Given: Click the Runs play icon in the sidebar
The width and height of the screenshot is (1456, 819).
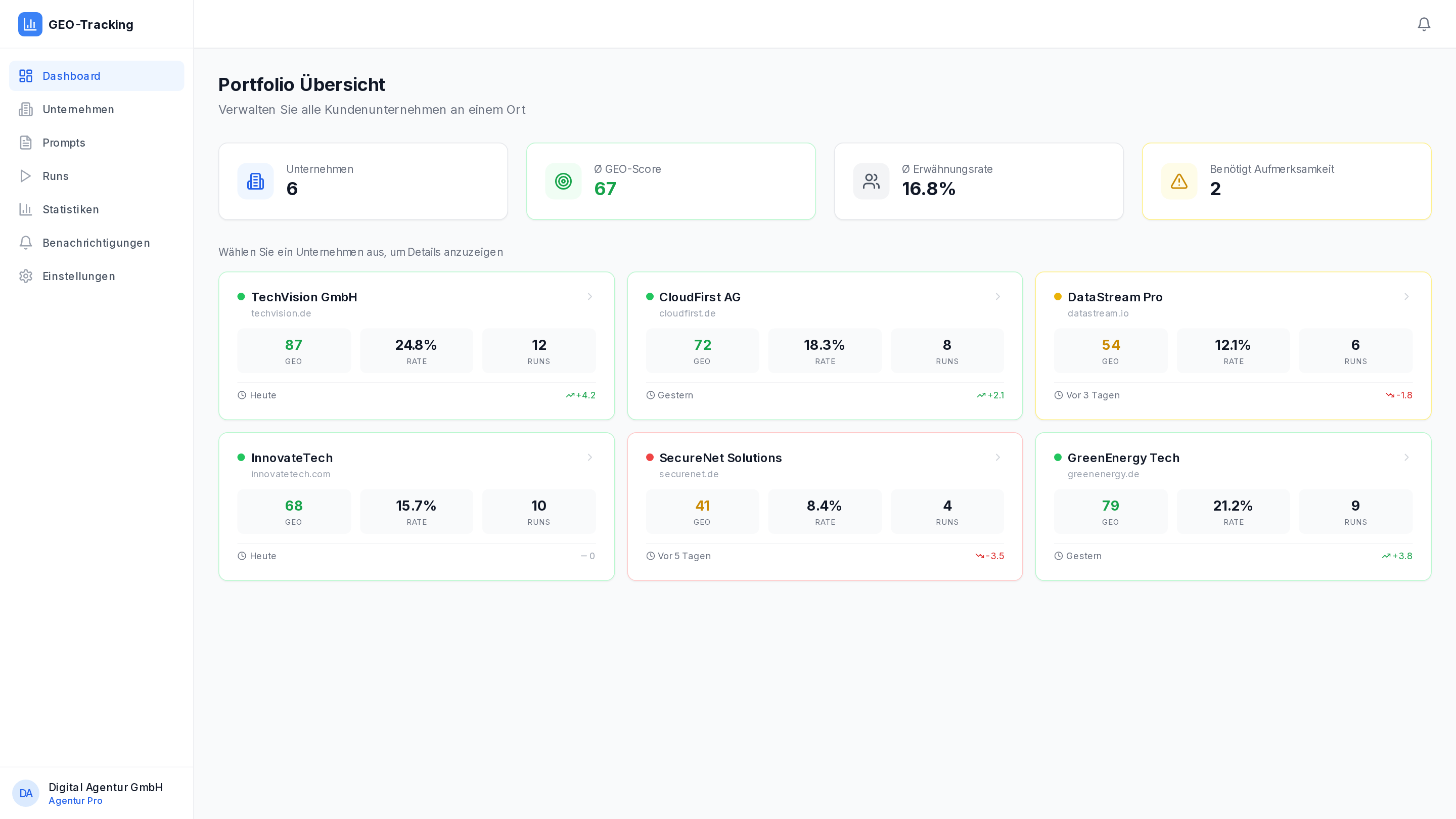Looking at the screenshot, I should point(25,176).
